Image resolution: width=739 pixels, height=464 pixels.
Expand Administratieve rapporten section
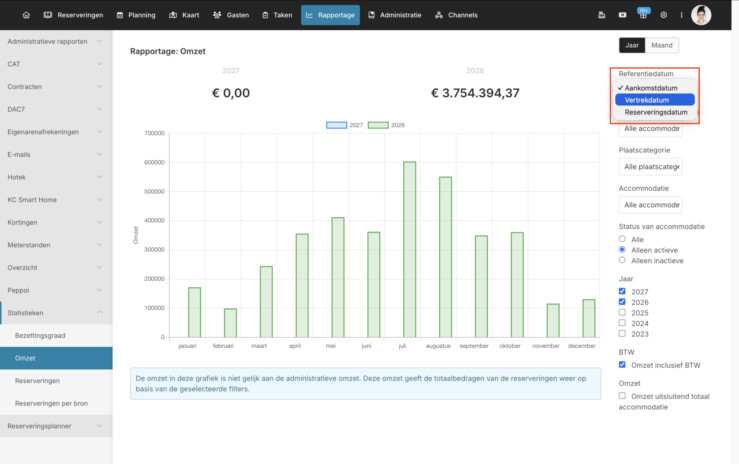[56, 41]
